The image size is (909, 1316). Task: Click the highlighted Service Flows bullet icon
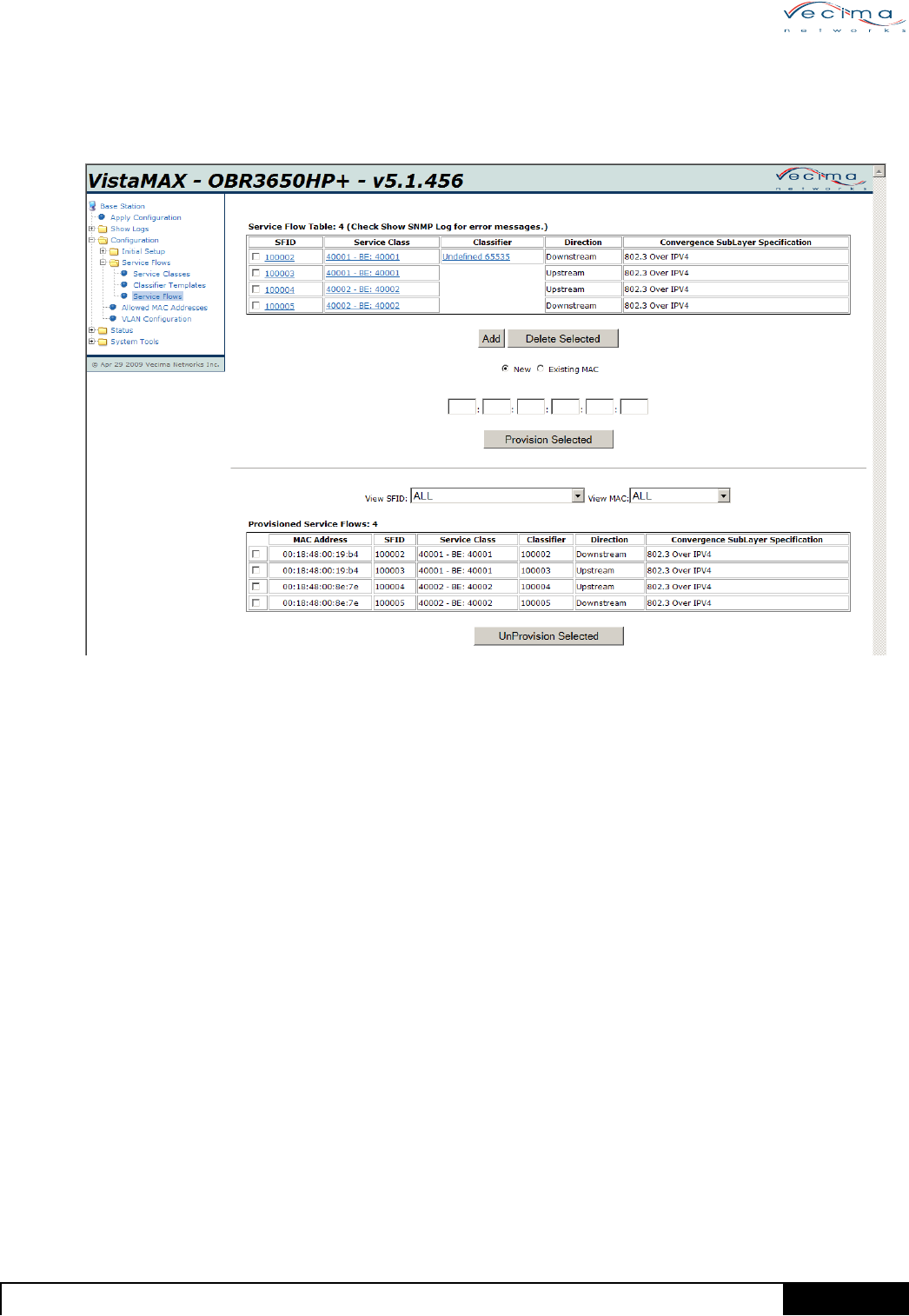click(x=124, y=296)
